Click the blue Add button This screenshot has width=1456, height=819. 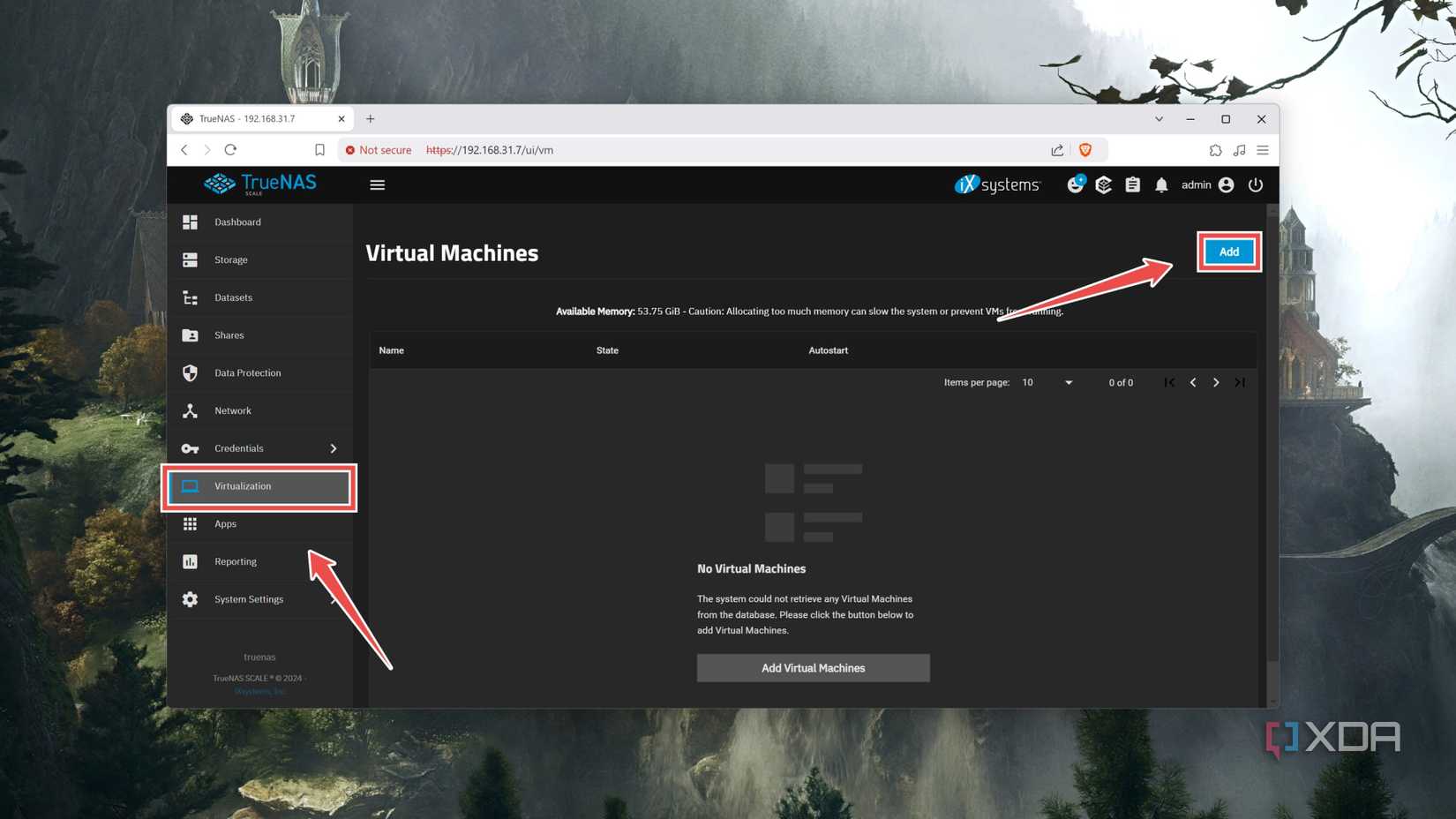[x=1228, y=252]
